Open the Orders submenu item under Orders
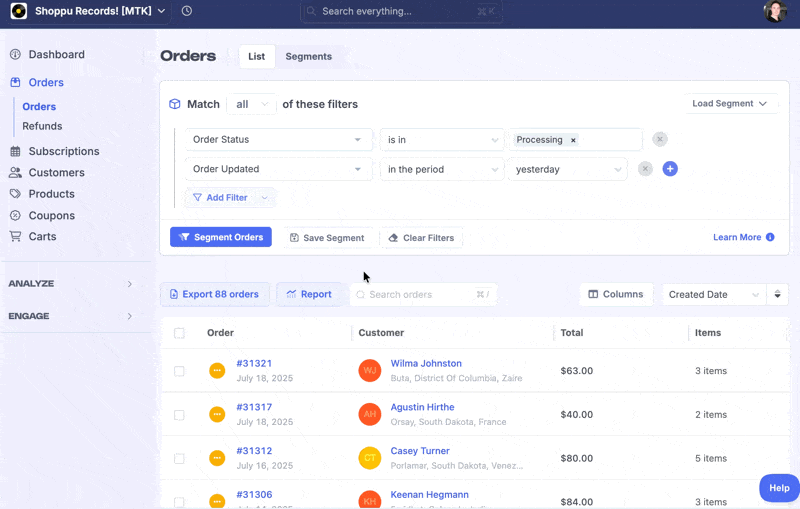The image size is (800, 509). point(39,107)
